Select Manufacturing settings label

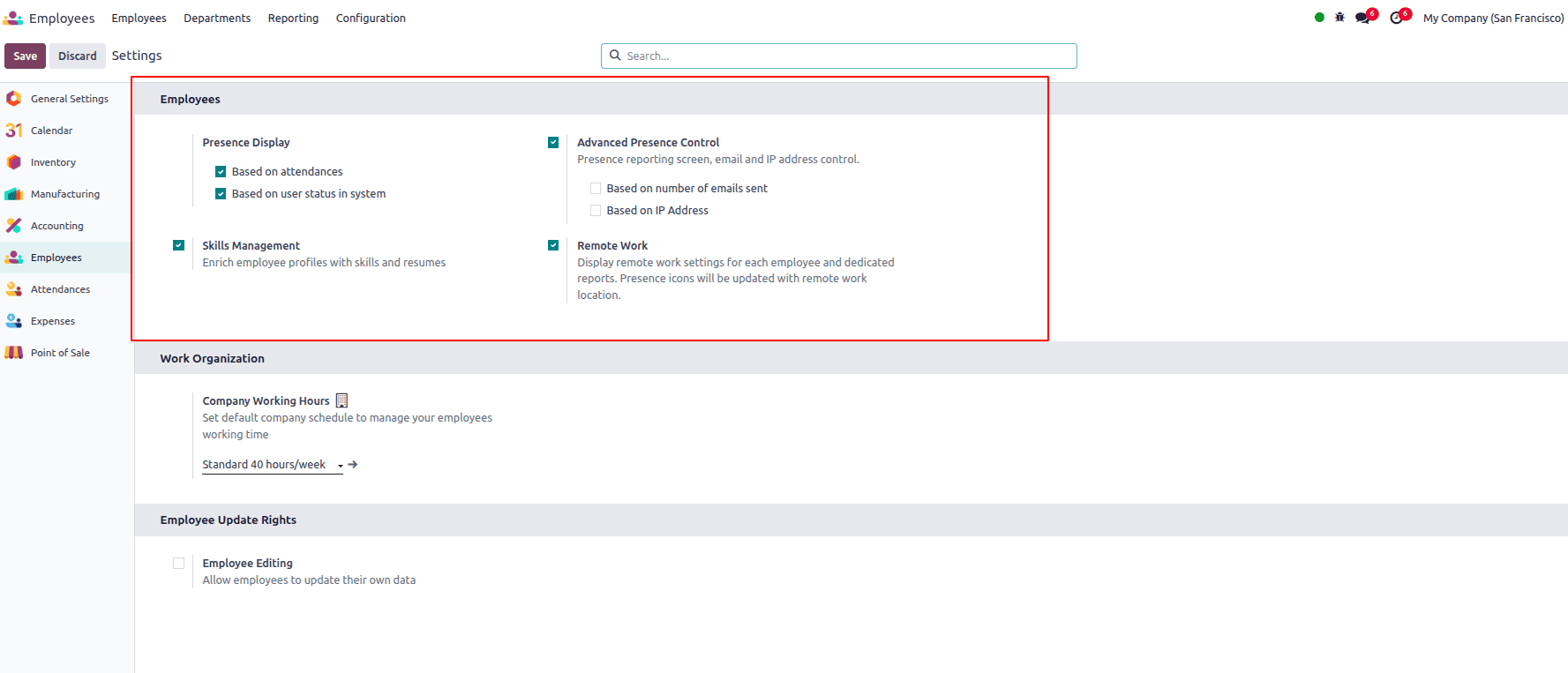coord(65,194)
